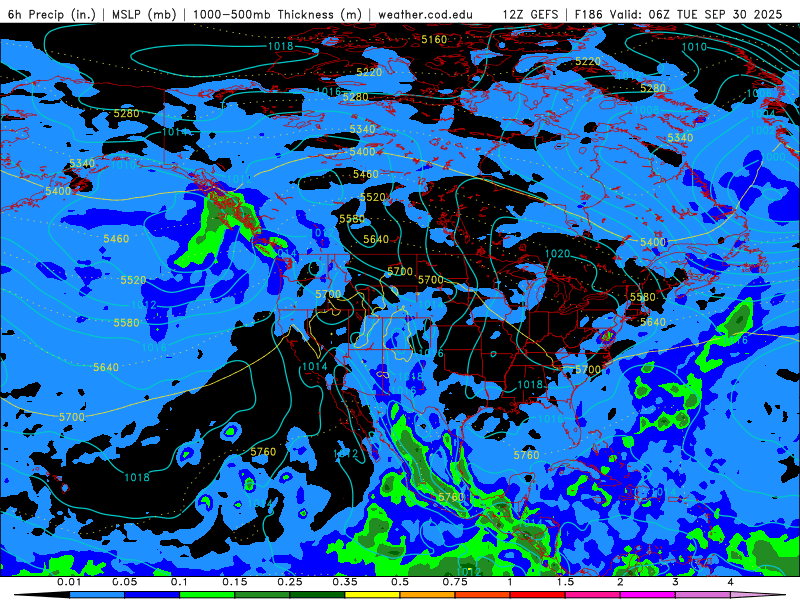Click the magenta 2–3 legend swatch
The width and height of the screenshot is (800, 600).
coord(648,595)
